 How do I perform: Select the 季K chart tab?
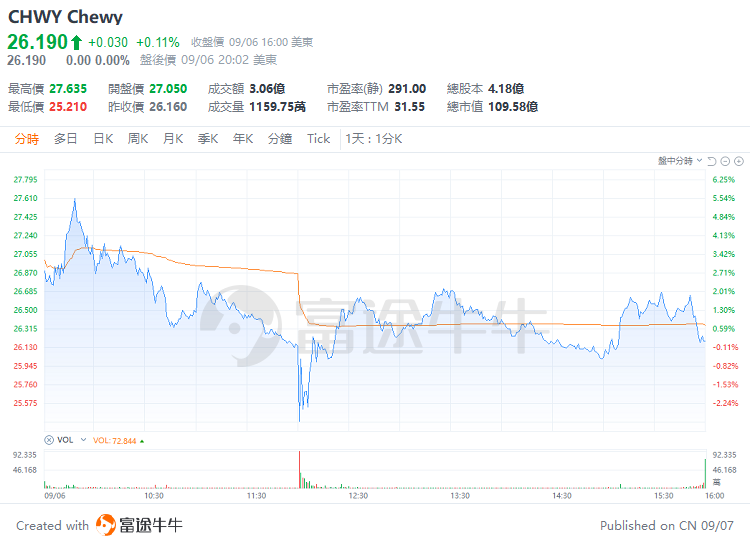(x=208, y=139)
